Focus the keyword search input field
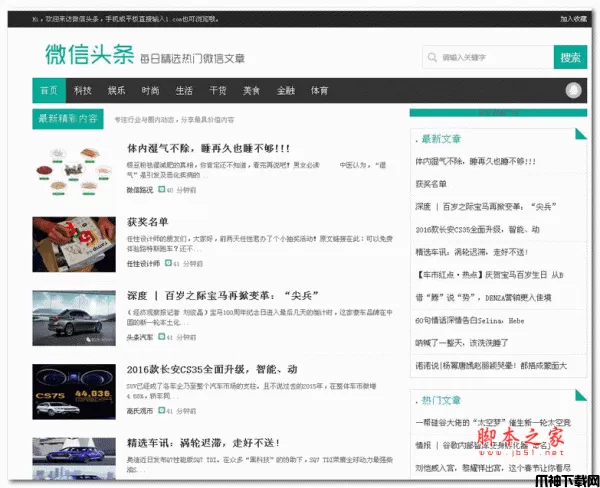This screenshot has height=488, width=600. [492, 58]
